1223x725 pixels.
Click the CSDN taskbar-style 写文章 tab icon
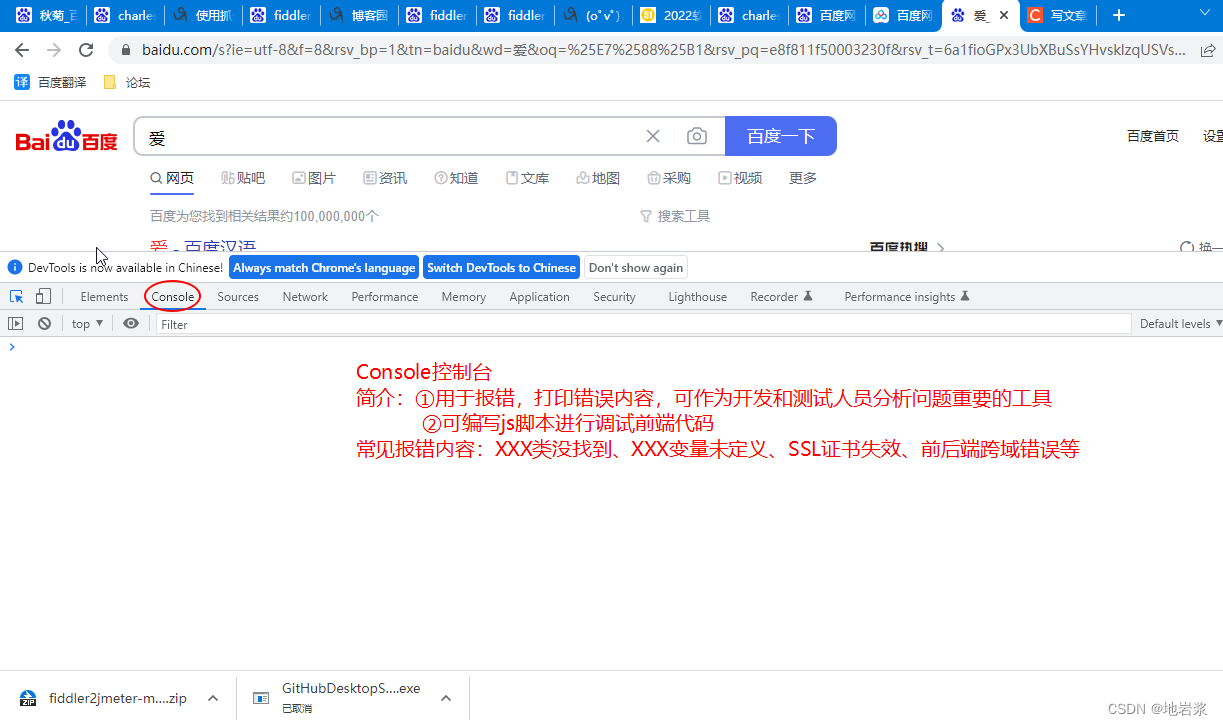click(1037, 15)
